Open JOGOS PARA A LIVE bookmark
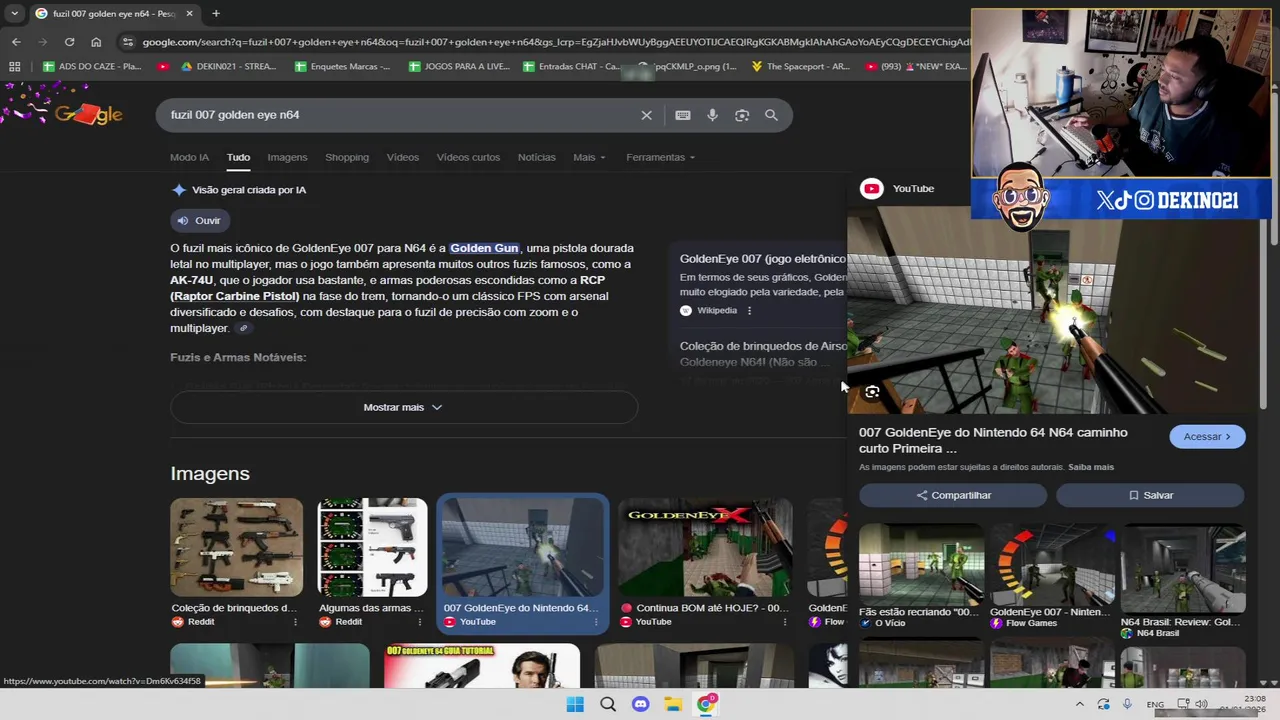The image size is (1280, 720). pos(460,67)
